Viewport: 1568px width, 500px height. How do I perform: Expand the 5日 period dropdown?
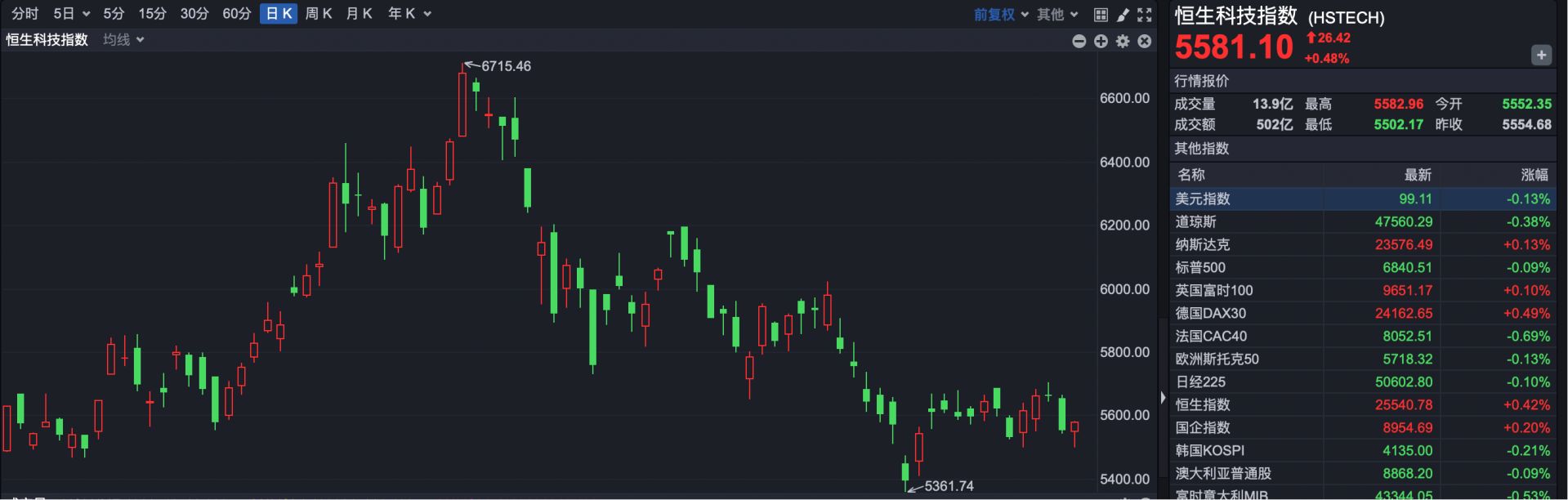coord(71,14)
